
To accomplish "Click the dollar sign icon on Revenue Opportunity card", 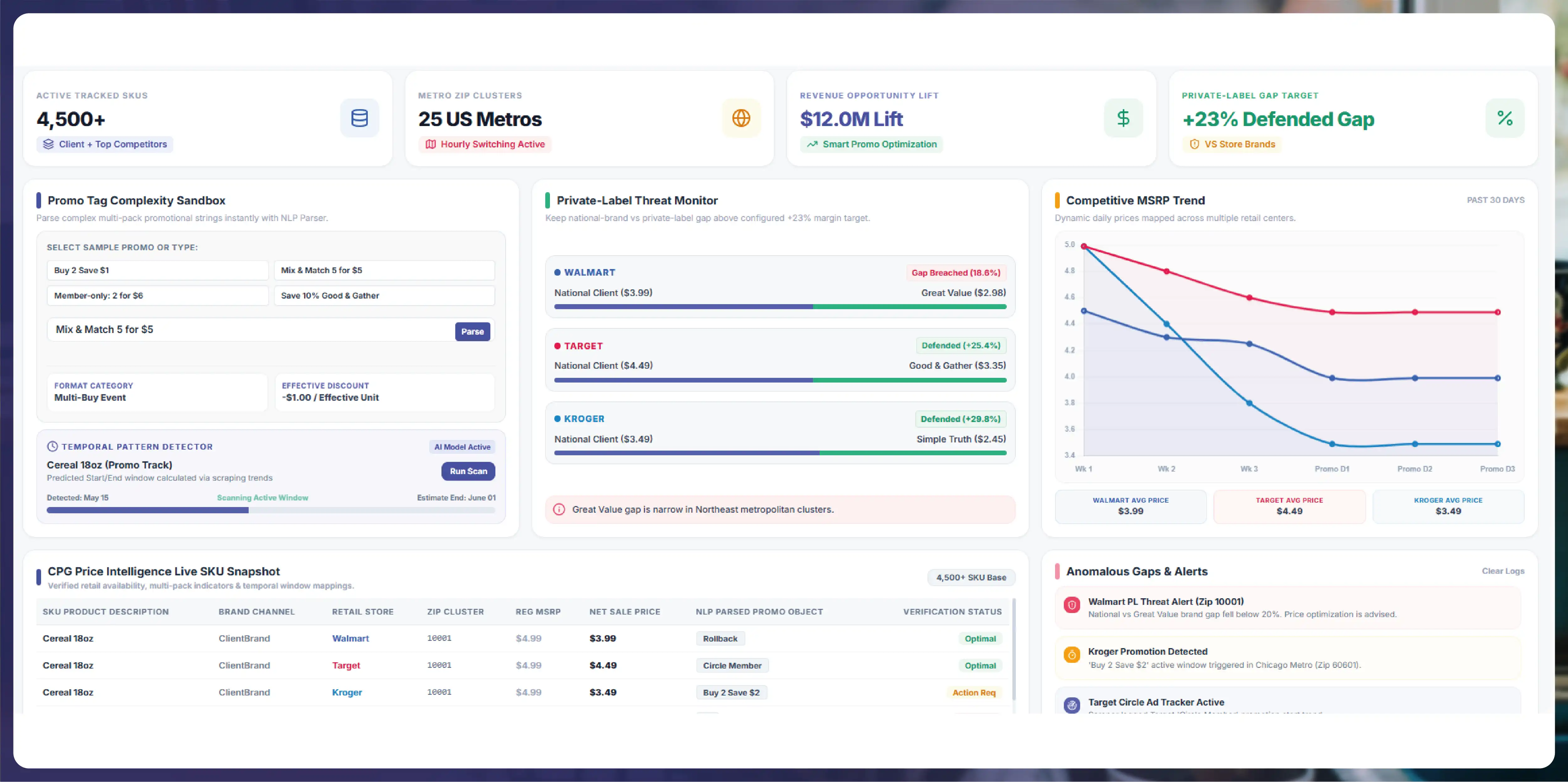I will tap(1123, 118).
